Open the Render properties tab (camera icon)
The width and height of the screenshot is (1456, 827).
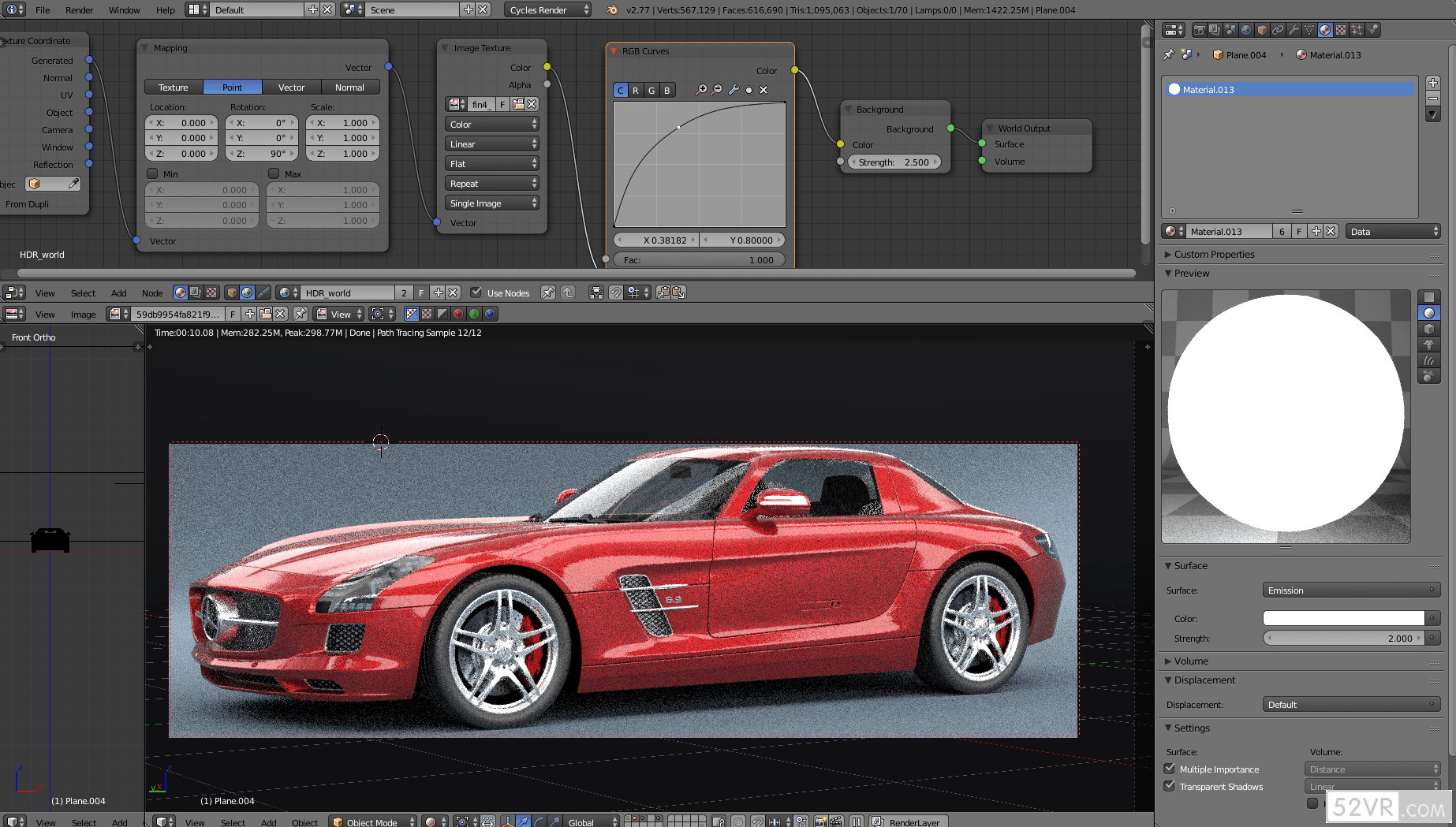coord(1199,30)
